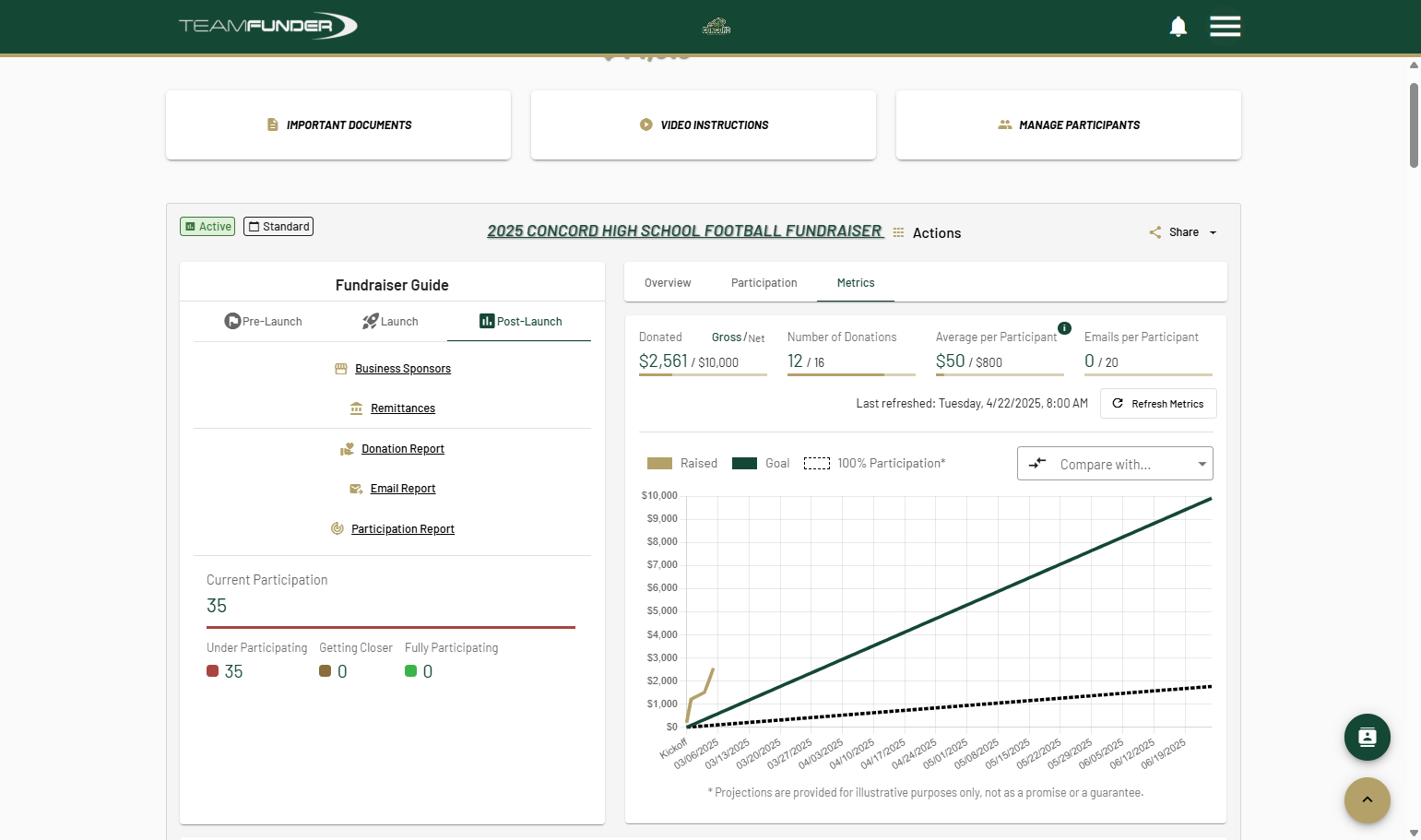Screen dimensions: 1421x840
Task: Open the Pre-Launch guide tab
Action: pos(264,322)
